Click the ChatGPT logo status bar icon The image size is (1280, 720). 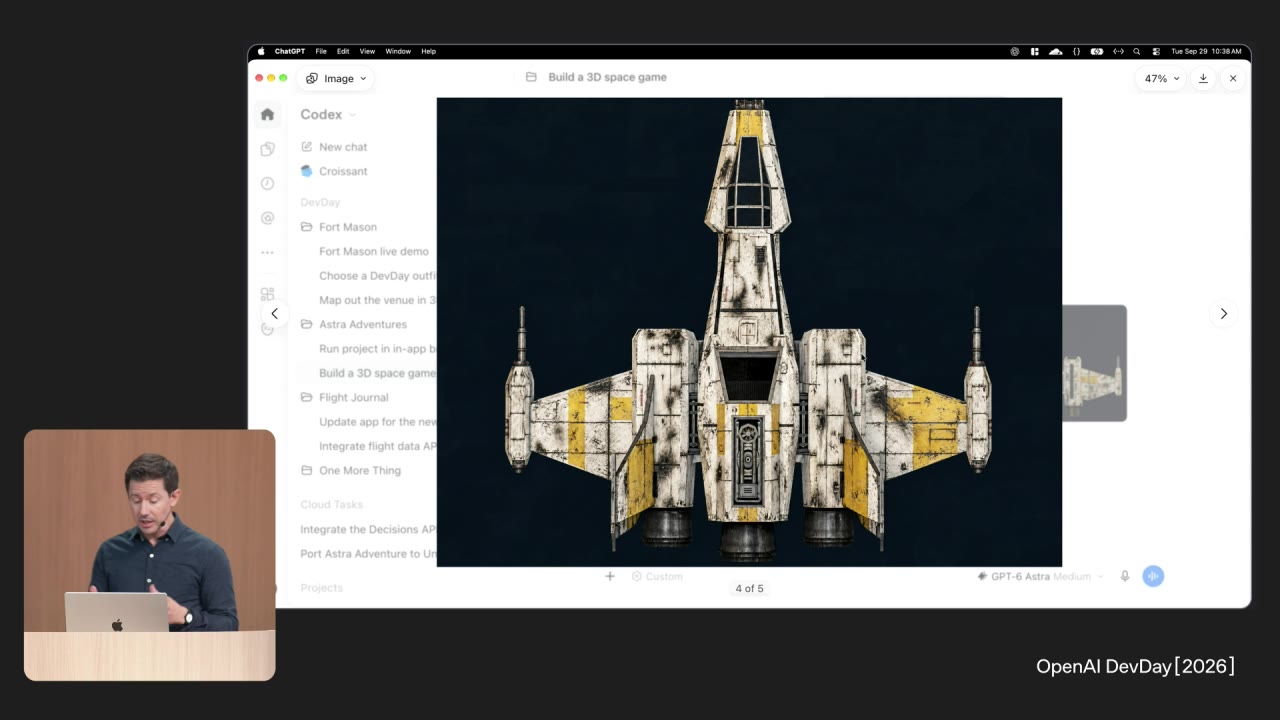[x=1015, y=51]
